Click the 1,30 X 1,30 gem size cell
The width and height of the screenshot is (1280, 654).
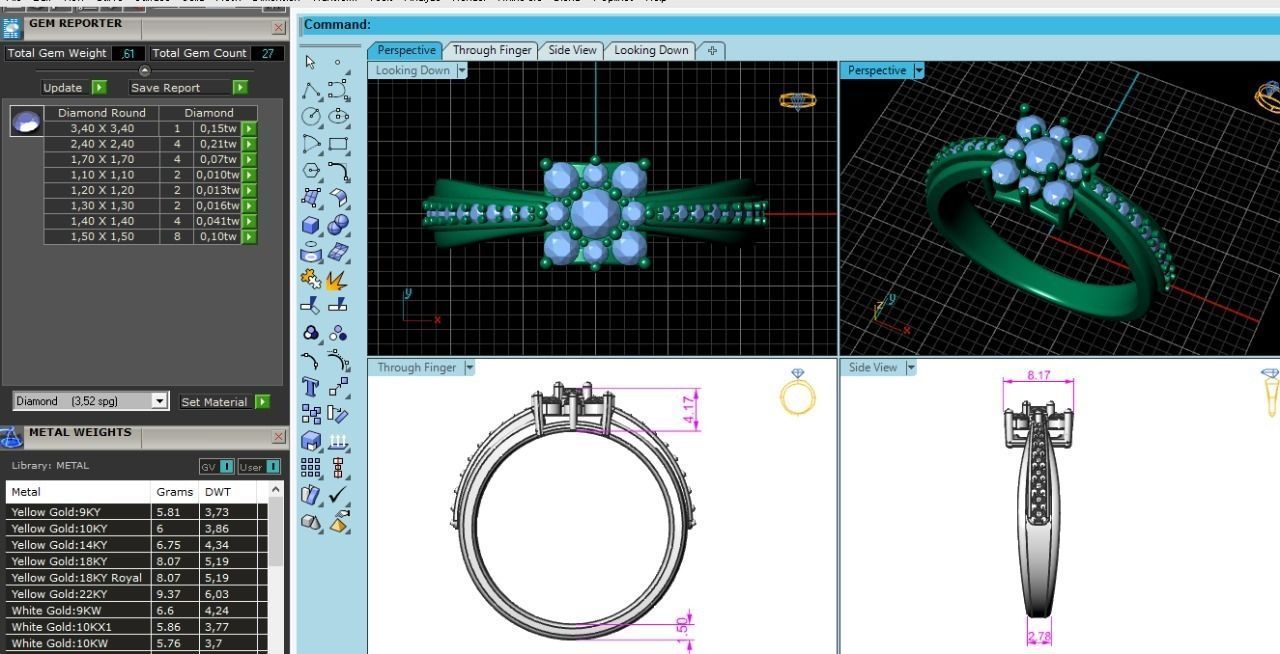[102, 206]
